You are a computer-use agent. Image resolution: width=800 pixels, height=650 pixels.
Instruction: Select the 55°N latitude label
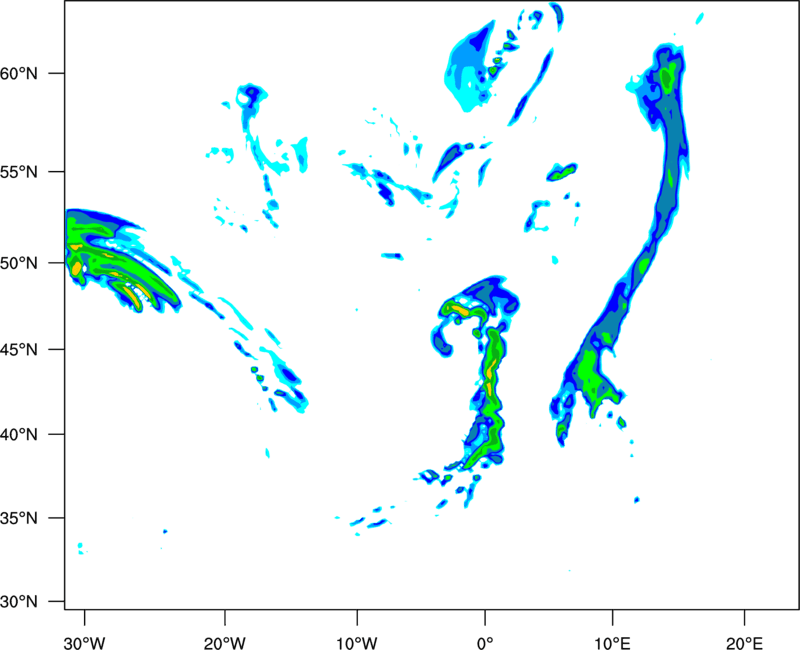pos(19,172)
